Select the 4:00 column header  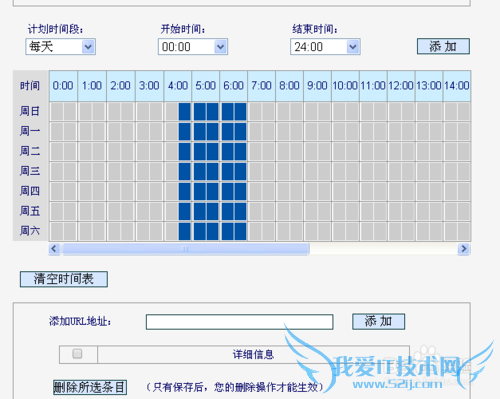pos(178,86)
